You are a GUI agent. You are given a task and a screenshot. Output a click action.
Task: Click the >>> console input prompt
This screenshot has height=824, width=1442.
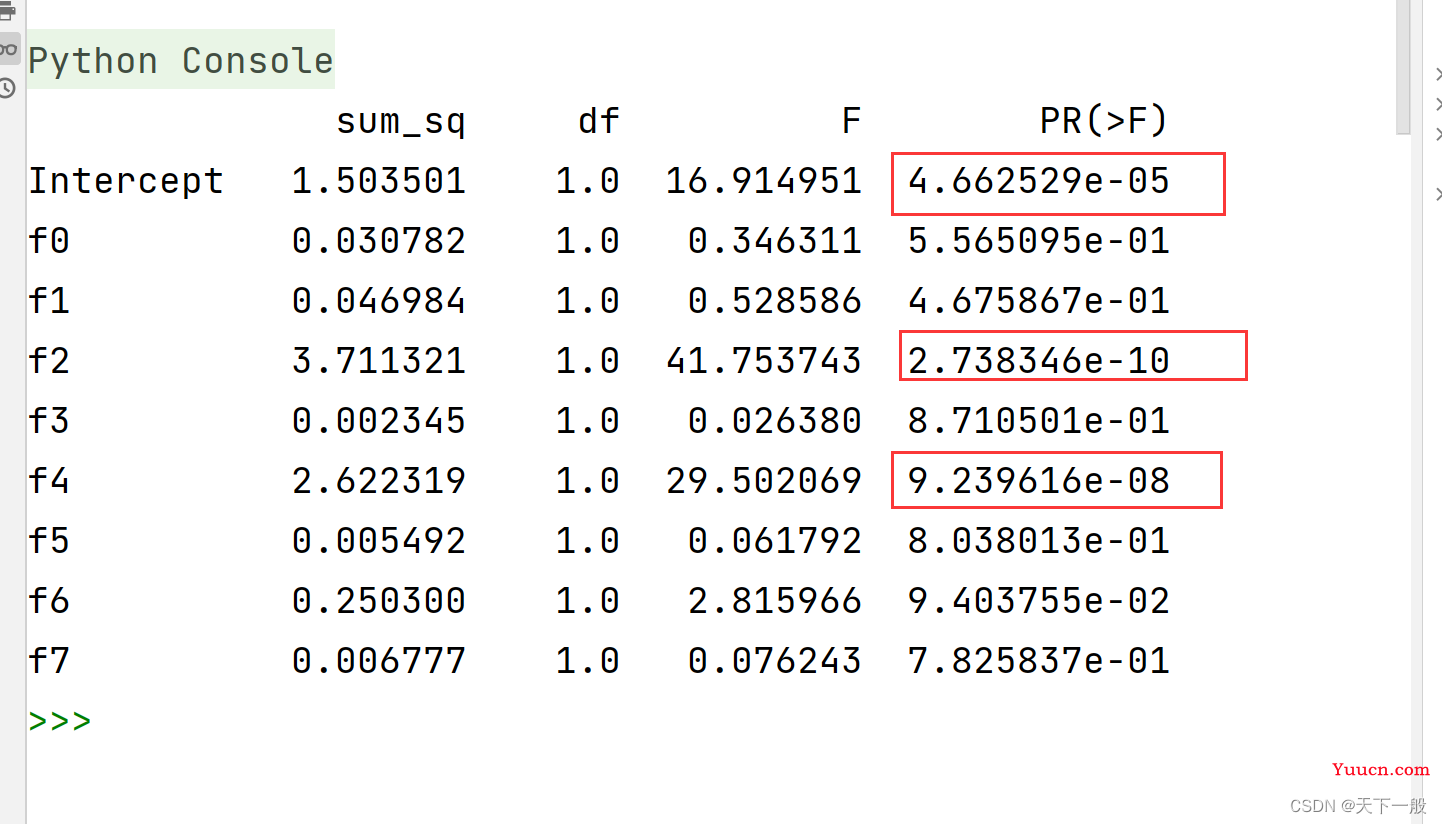tap(60, 721)
